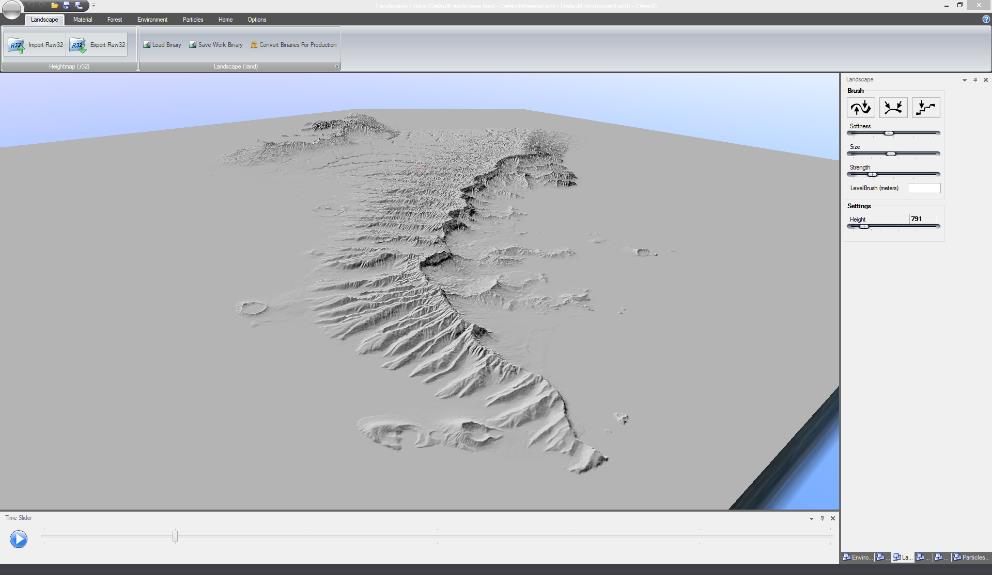
Task: Click Import Raw32 heightmap button
Action: point(35,45)
